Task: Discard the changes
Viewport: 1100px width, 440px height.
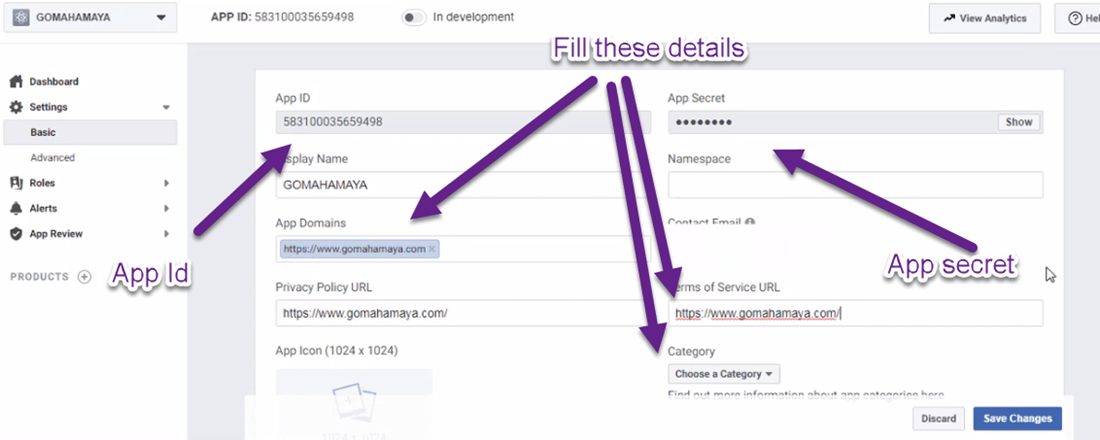Action: pos(939,419)
